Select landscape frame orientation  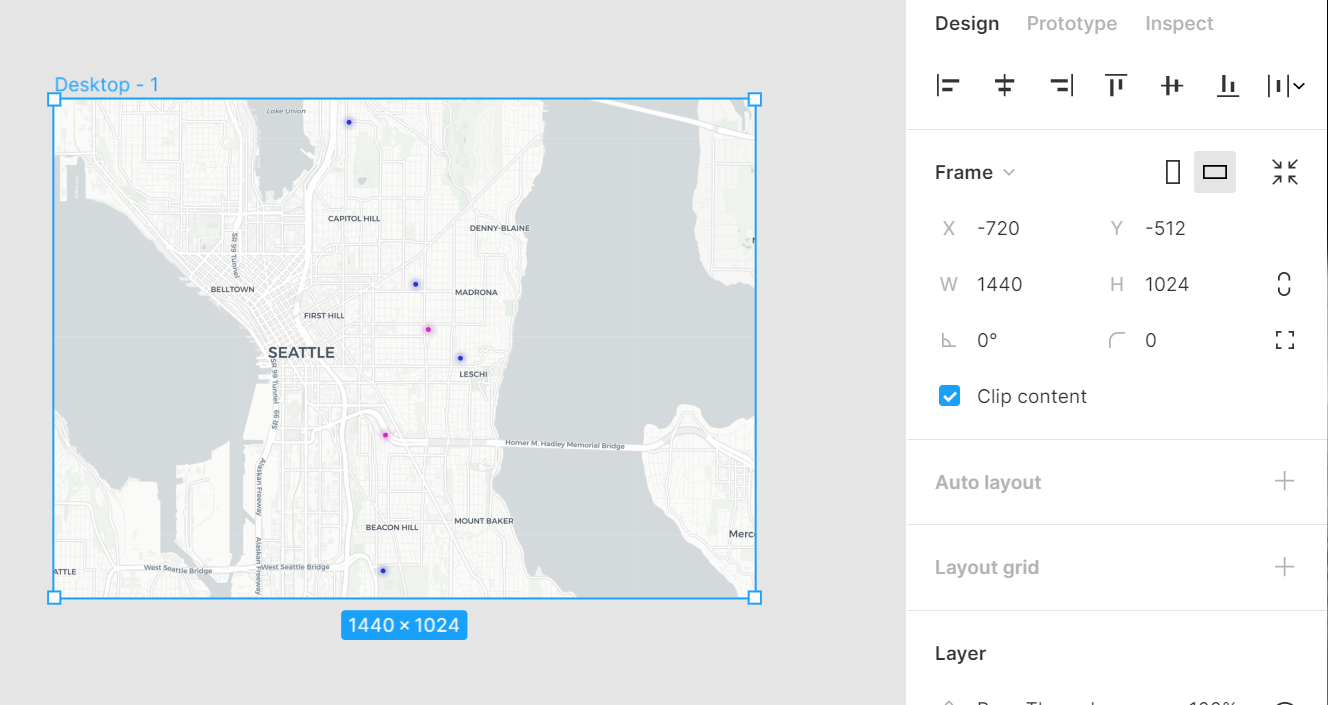coord(1215,172)
